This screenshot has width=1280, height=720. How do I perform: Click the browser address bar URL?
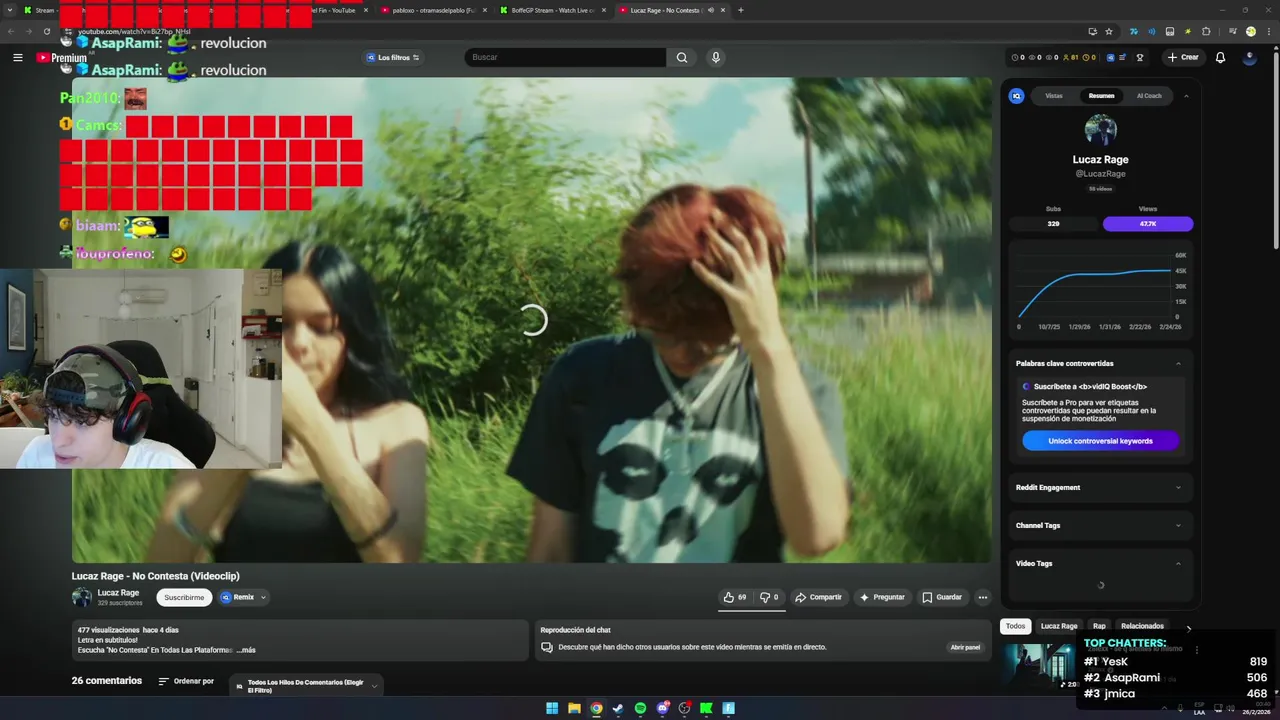(134, 32)
